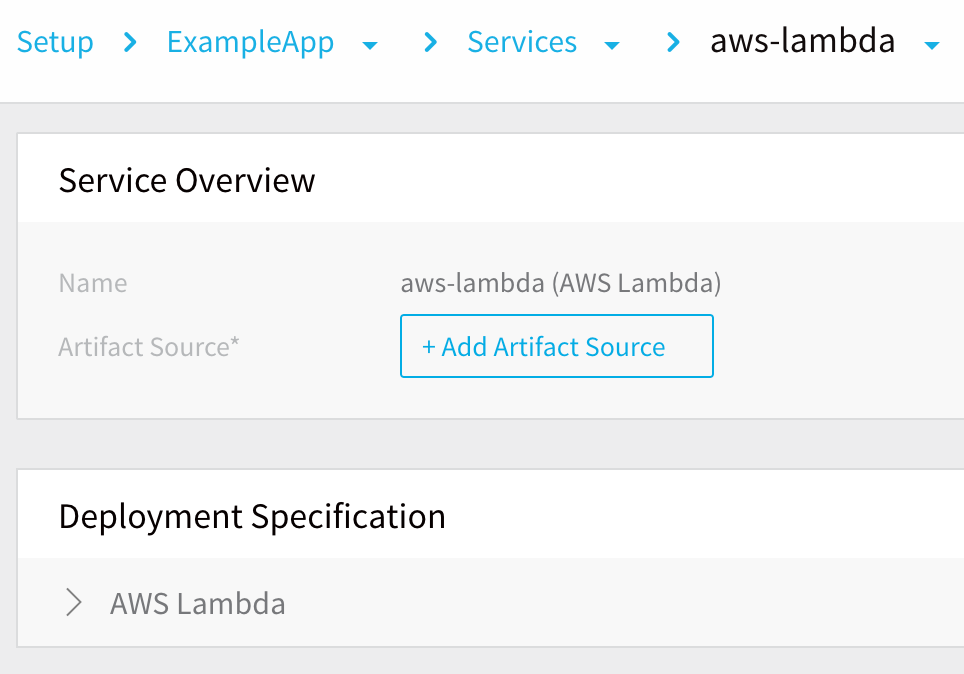
Task: Click the Name field label
Action: (93, 283)
